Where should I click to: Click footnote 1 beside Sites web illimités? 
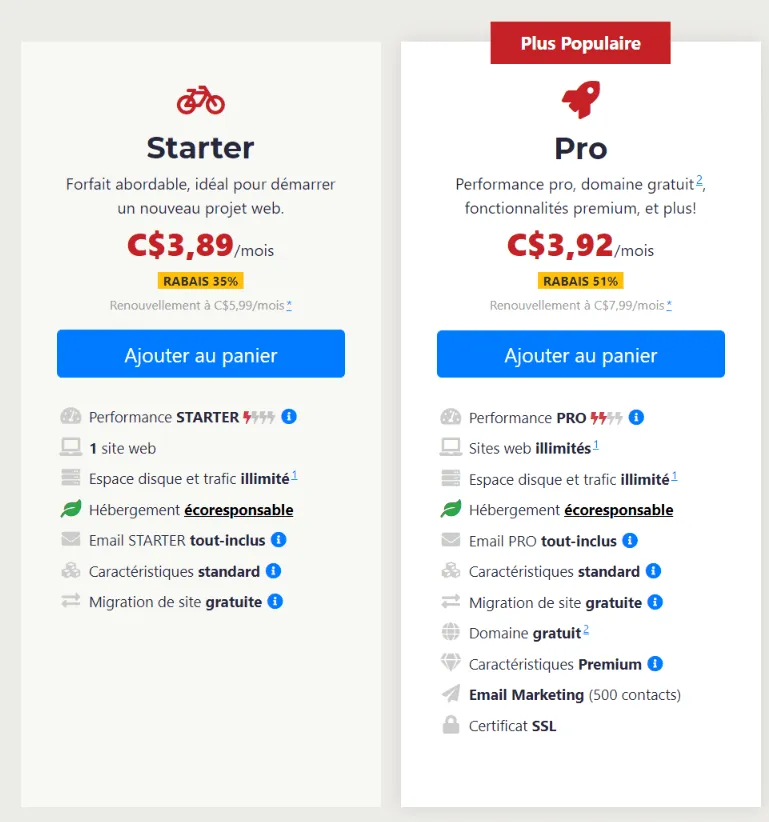coord(595,445)
